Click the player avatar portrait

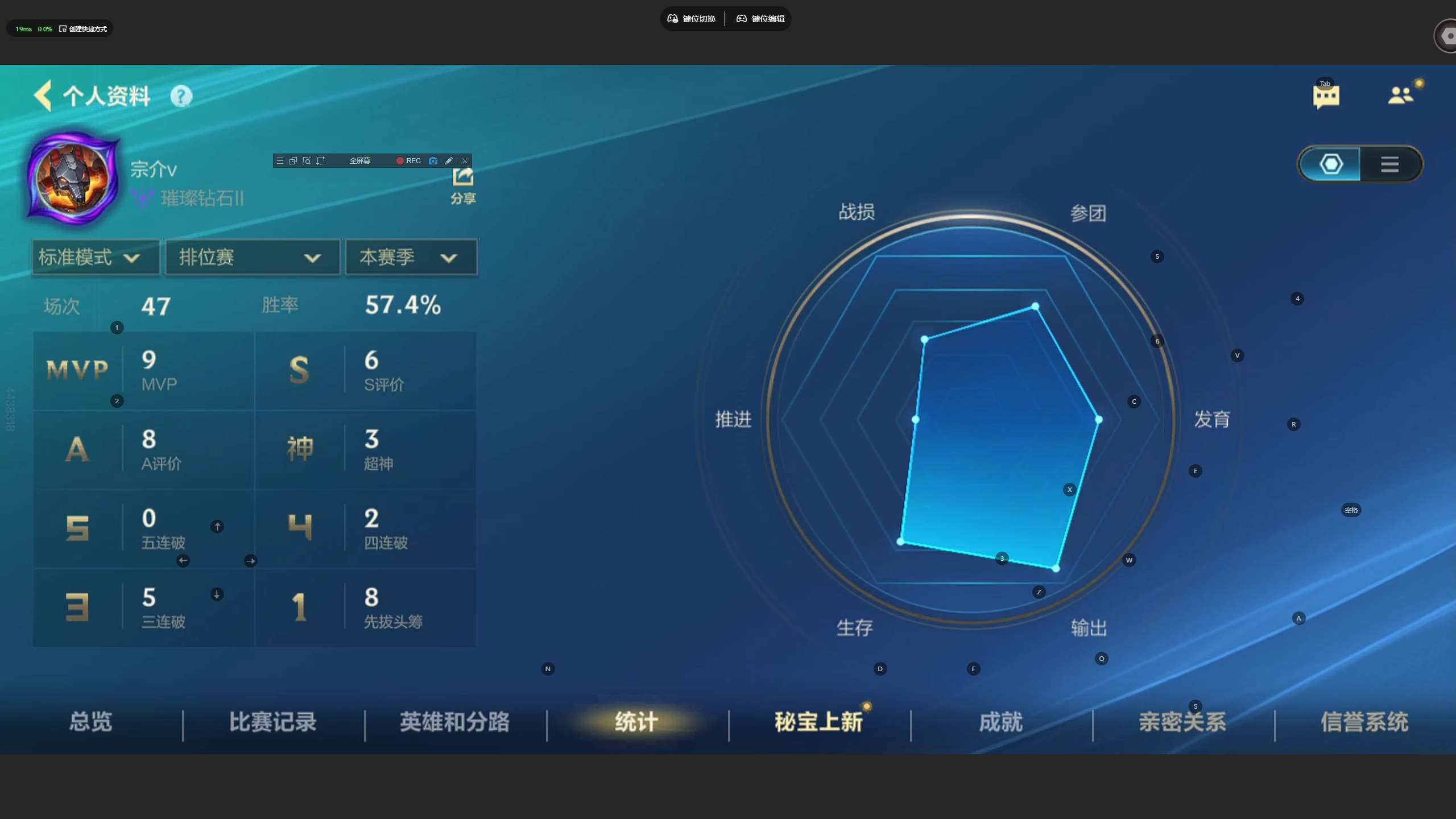coord(73,179)
